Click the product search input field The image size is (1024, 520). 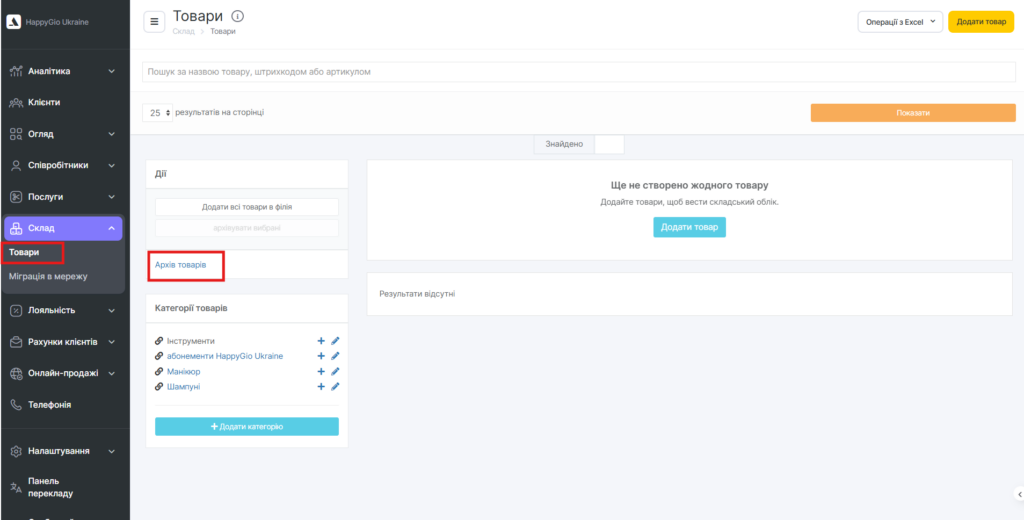[580, 72]
